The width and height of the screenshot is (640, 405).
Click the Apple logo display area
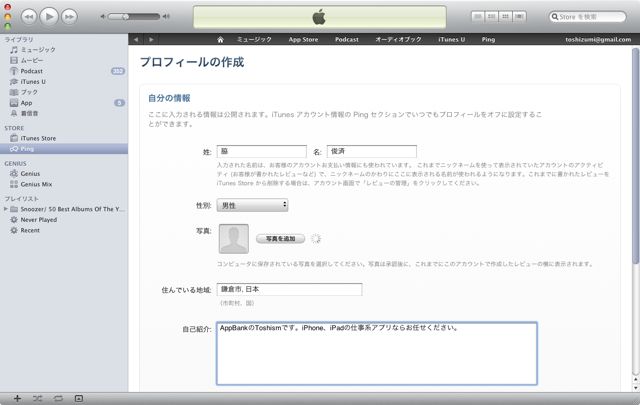coord(320,17)
